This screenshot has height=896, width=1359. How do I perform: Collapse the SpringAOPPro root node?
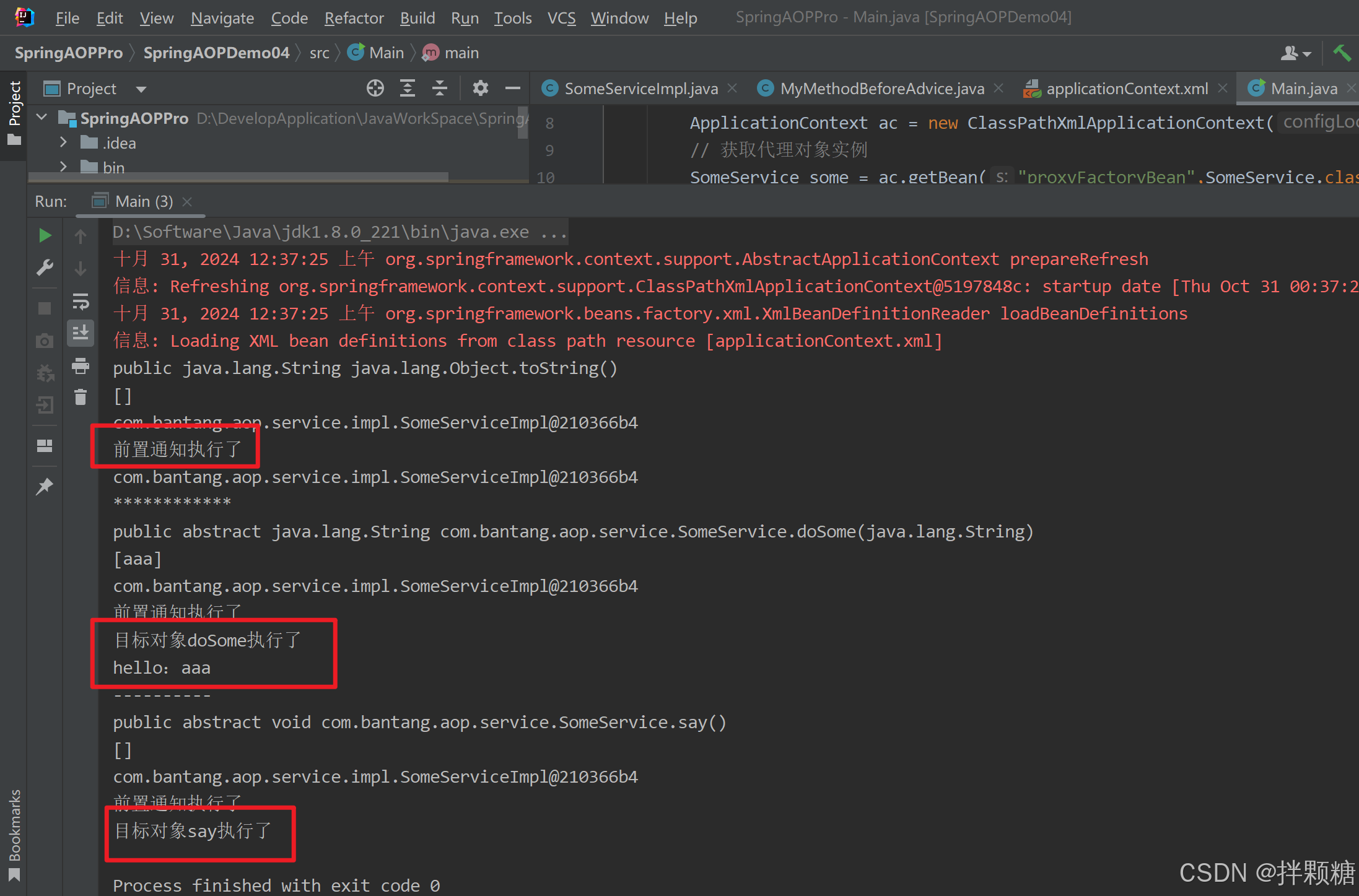tap(42, 117)
